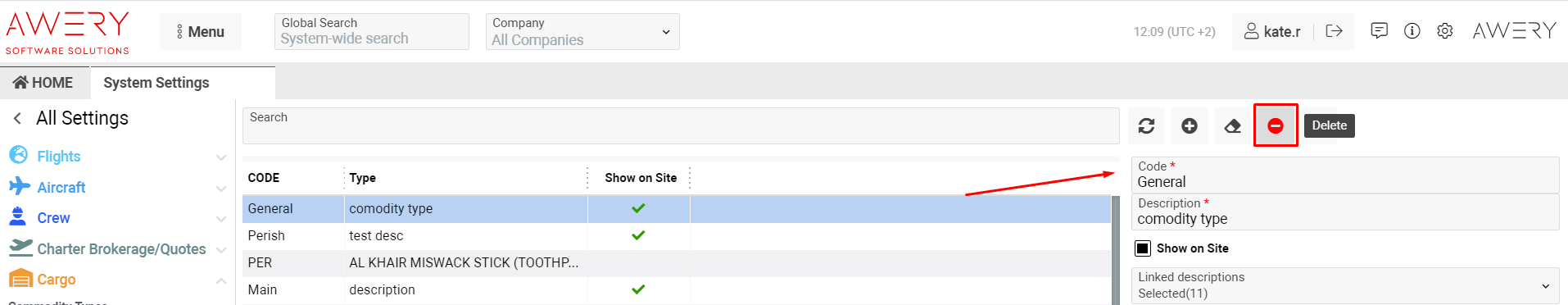
Task: Go back with All Settings arrow
Action: [17, 118]
